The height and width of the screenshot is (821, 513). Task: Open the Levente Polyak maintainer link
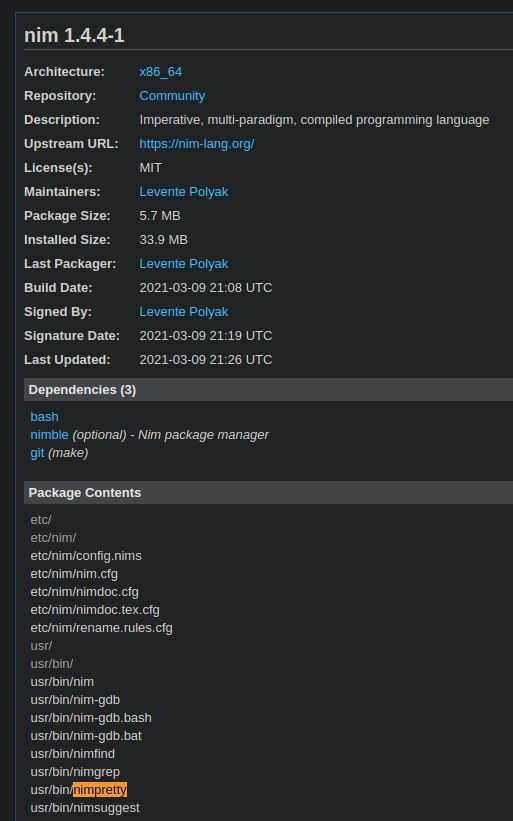184,192
